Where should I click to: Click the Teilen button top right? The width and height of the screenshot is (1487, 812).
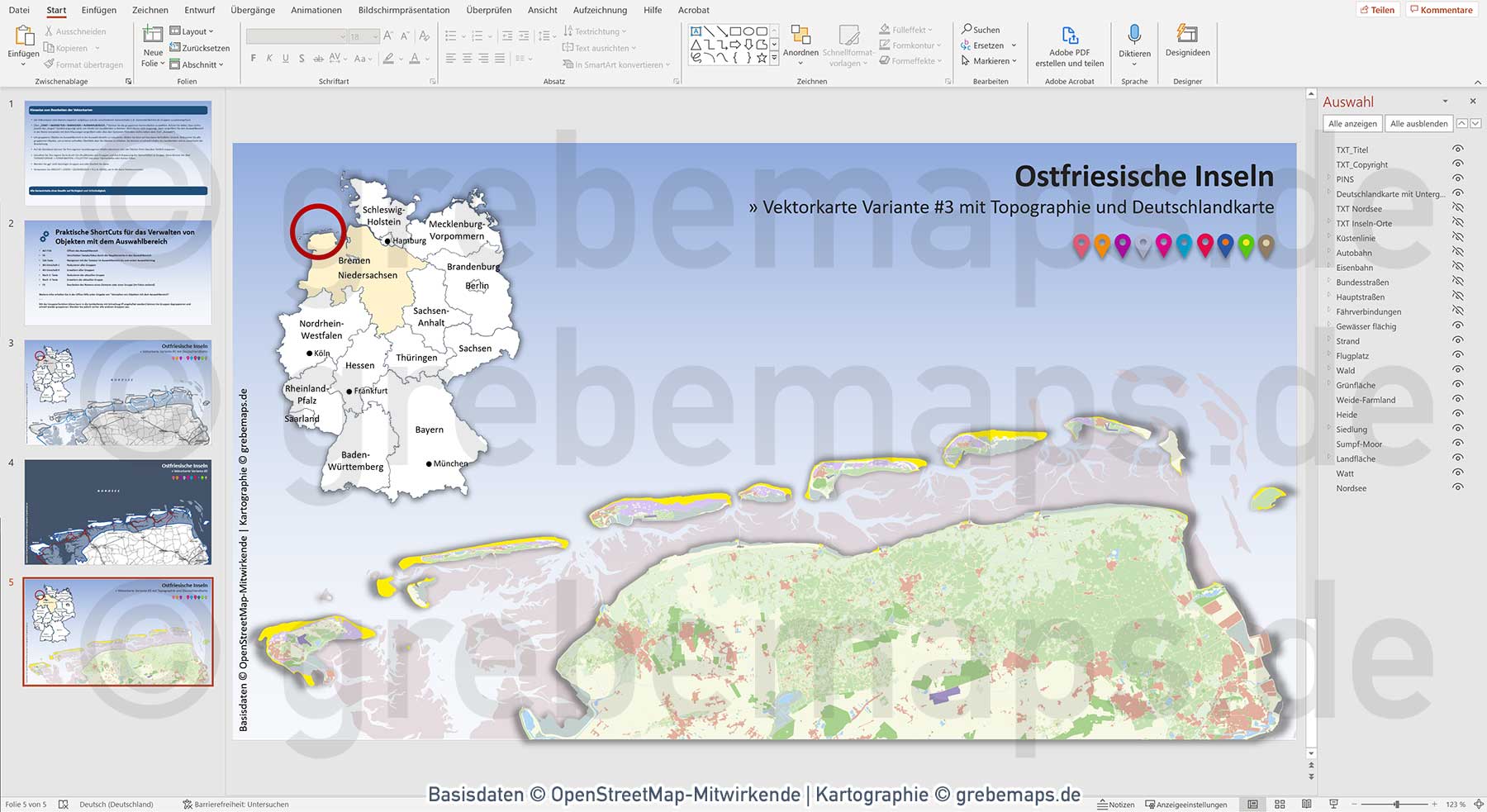[x=1377, y=9]
